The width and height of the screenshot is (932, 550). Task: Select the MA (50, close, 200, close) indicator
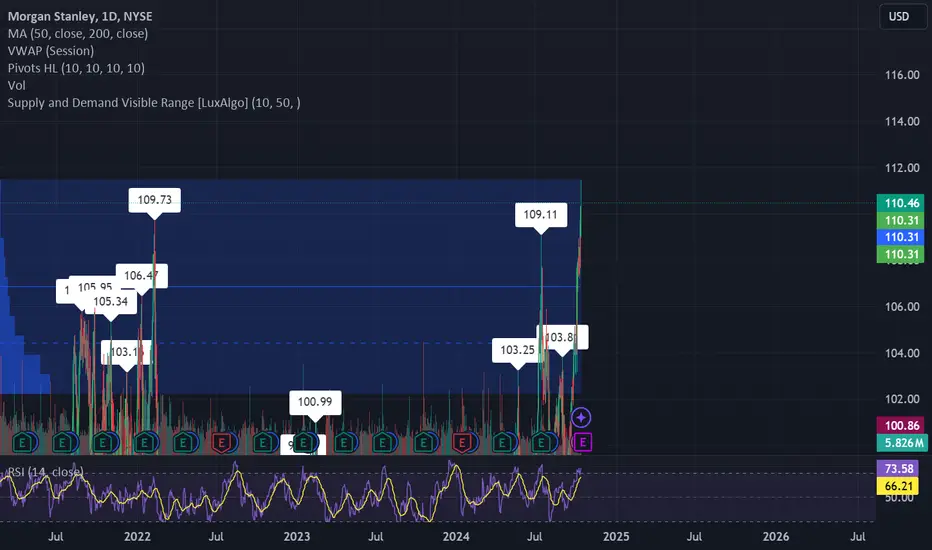pos(78,34)
